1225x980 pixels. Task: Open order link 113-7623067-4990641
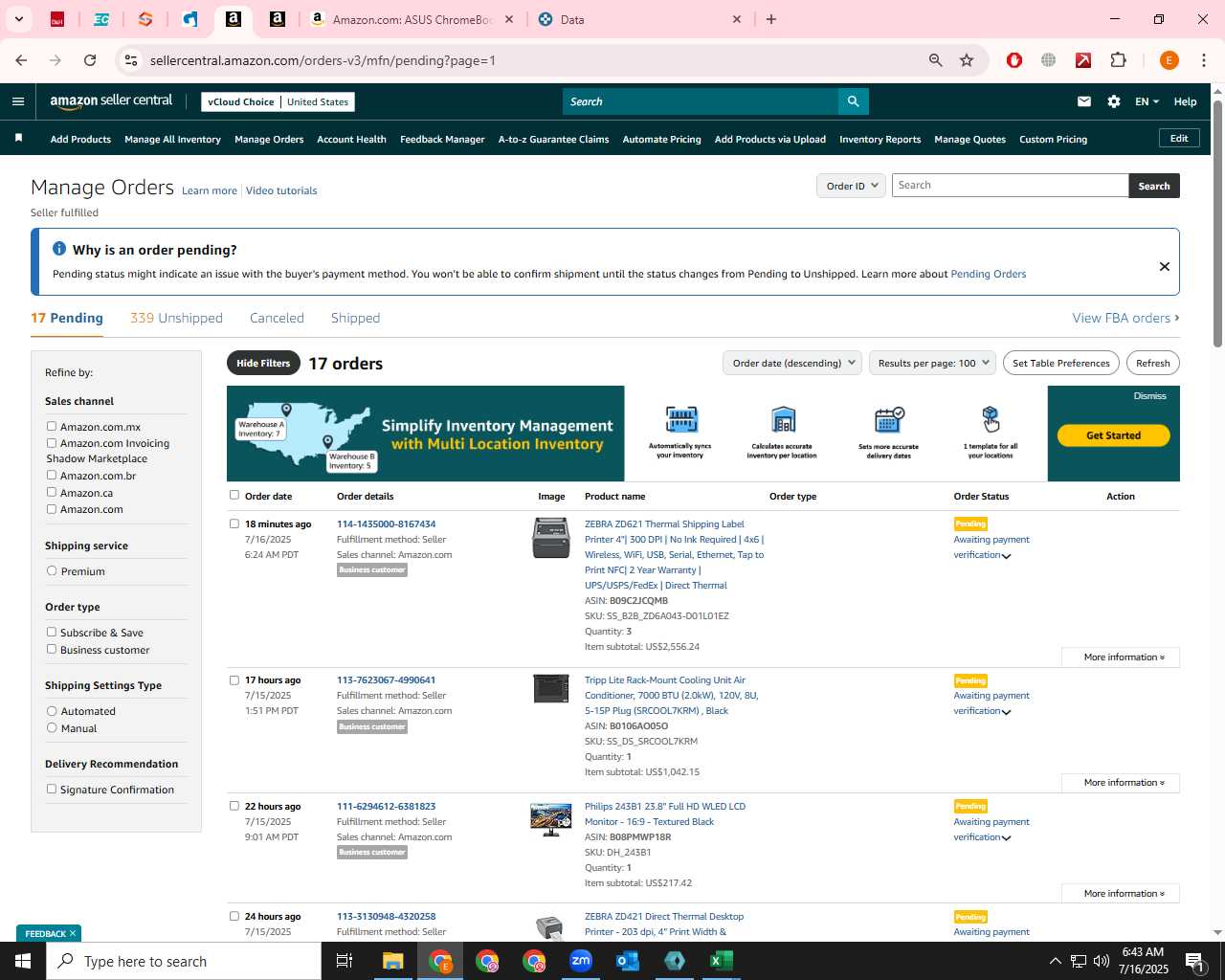click(386, 680)
